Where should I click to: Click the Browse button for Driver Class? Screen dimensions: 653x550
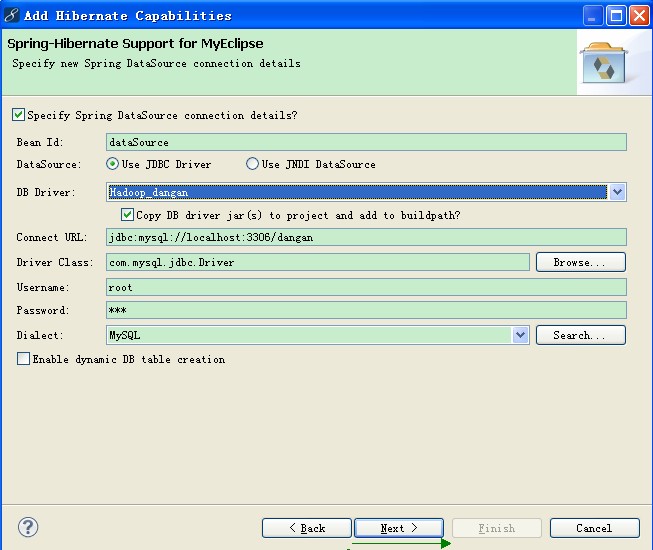(x=581, y=262)
